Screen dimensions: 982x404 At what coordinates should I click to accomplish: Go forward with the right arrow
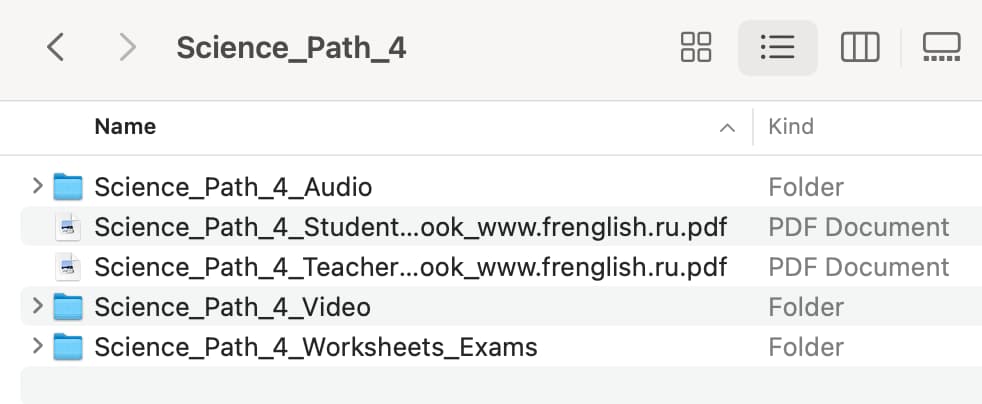pos(127,48)
